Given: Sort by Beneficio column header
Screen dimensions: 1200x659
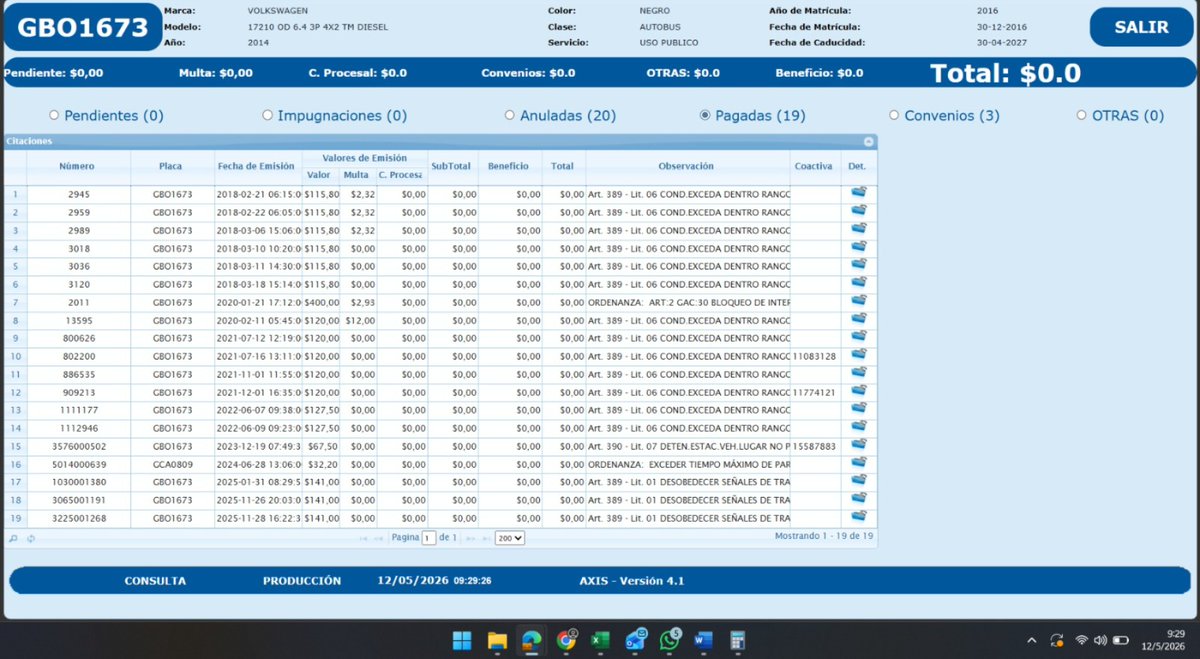Looking at the screenshot, I should 509,166.
